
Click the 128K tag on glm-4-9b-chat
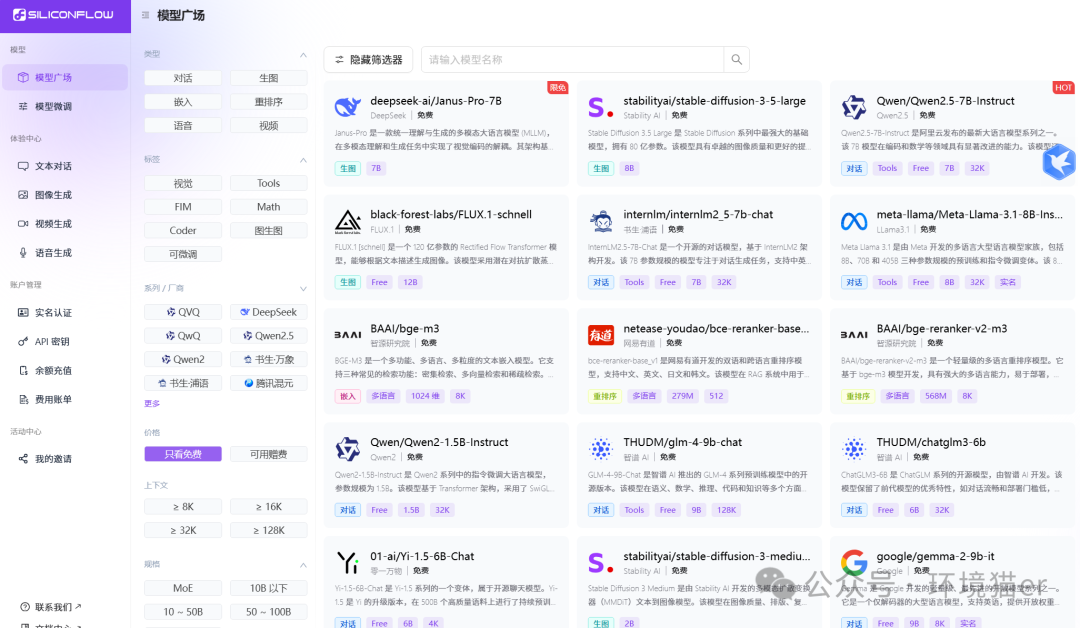coord(727,510)
